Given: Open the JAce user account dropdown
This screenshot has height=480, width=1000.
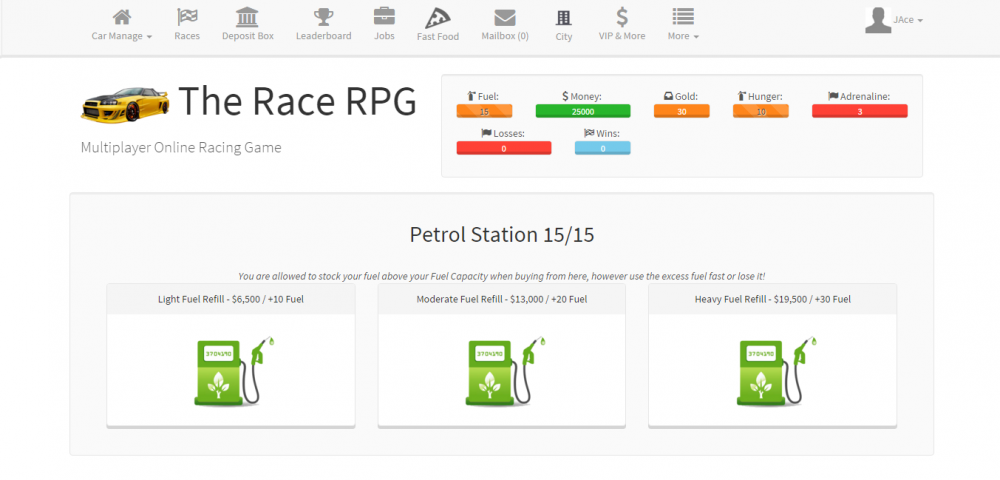Looking at the screenshot, I should [894, 20].
